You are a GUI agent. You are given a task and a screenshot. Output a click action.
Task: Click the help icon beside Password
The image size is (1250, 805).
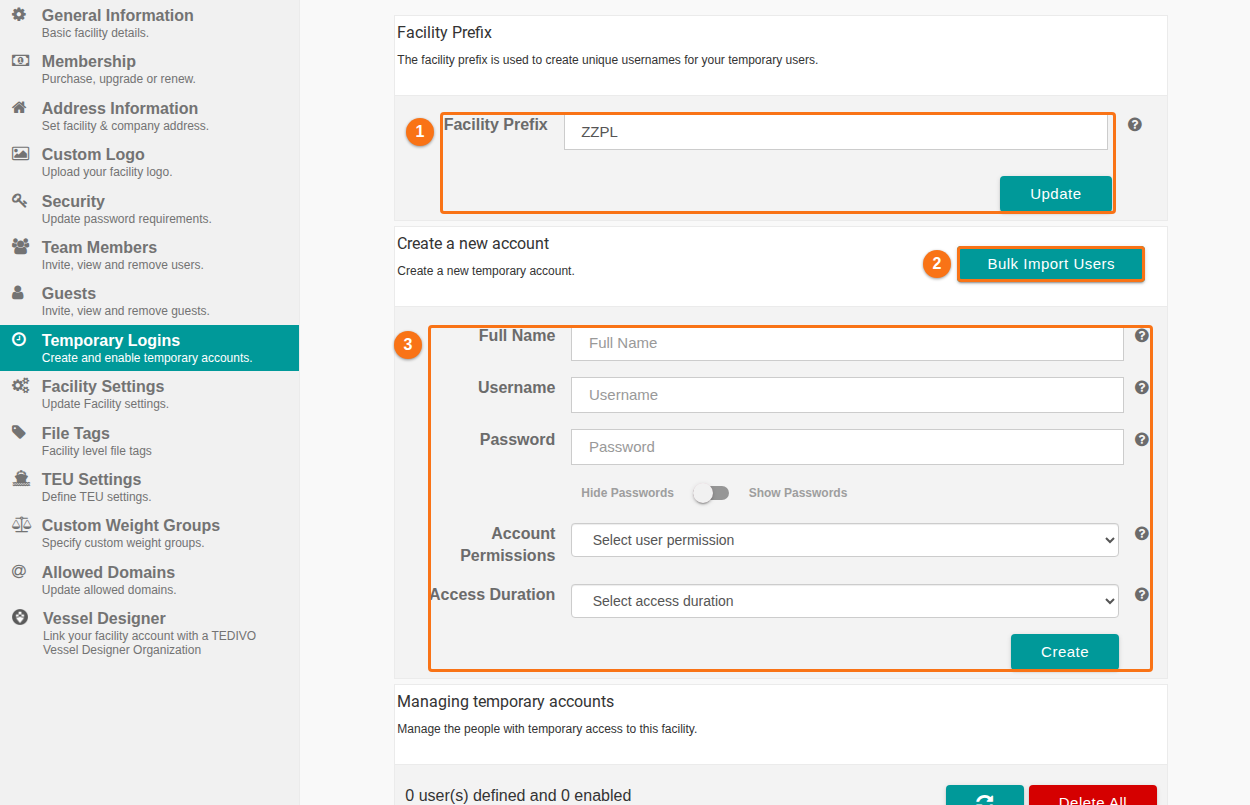coord(1142,440)
